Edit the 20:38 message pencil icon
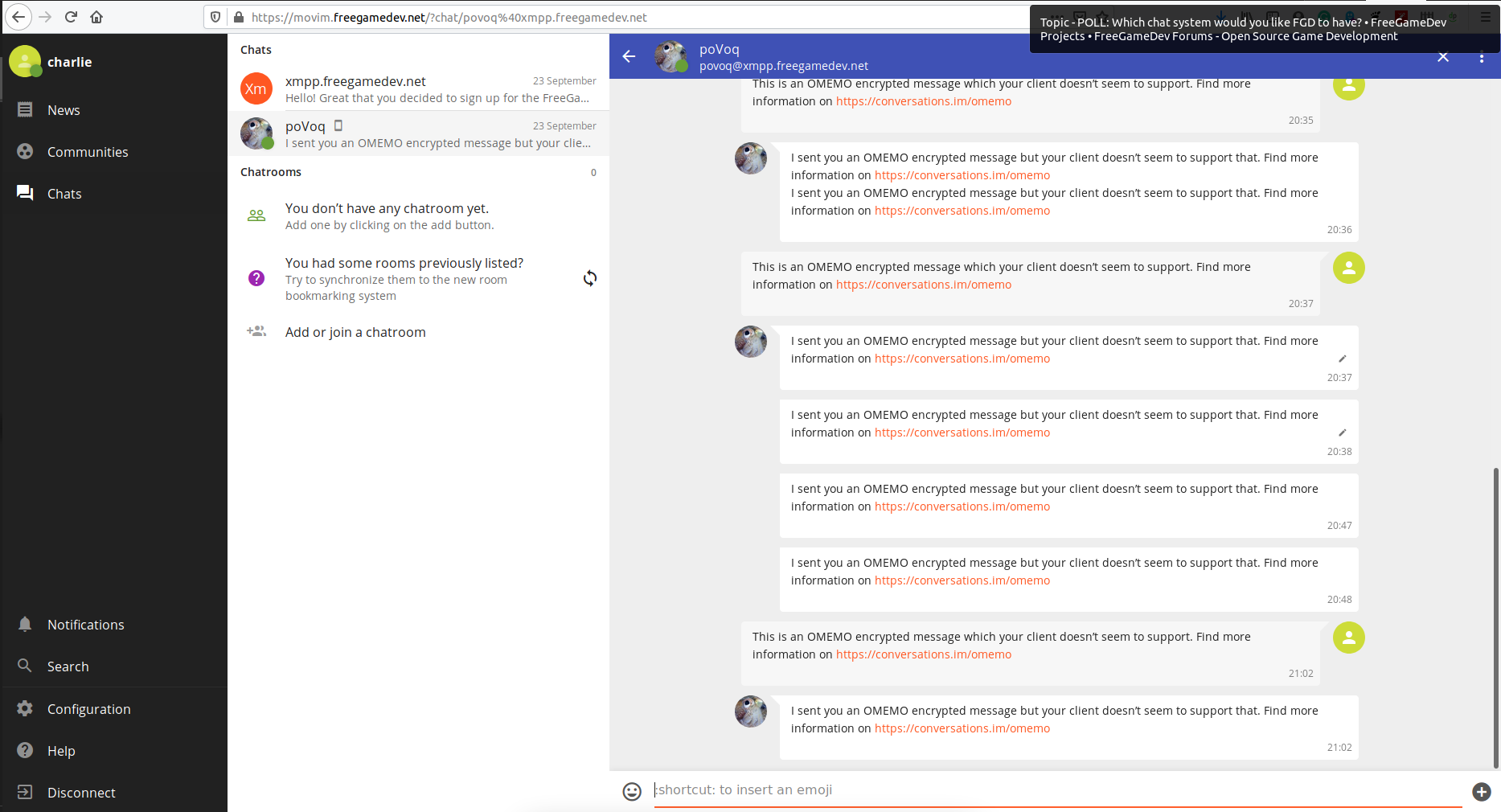The height and width of the screenshot is (812, 1501). click(x=1342, y=433)
